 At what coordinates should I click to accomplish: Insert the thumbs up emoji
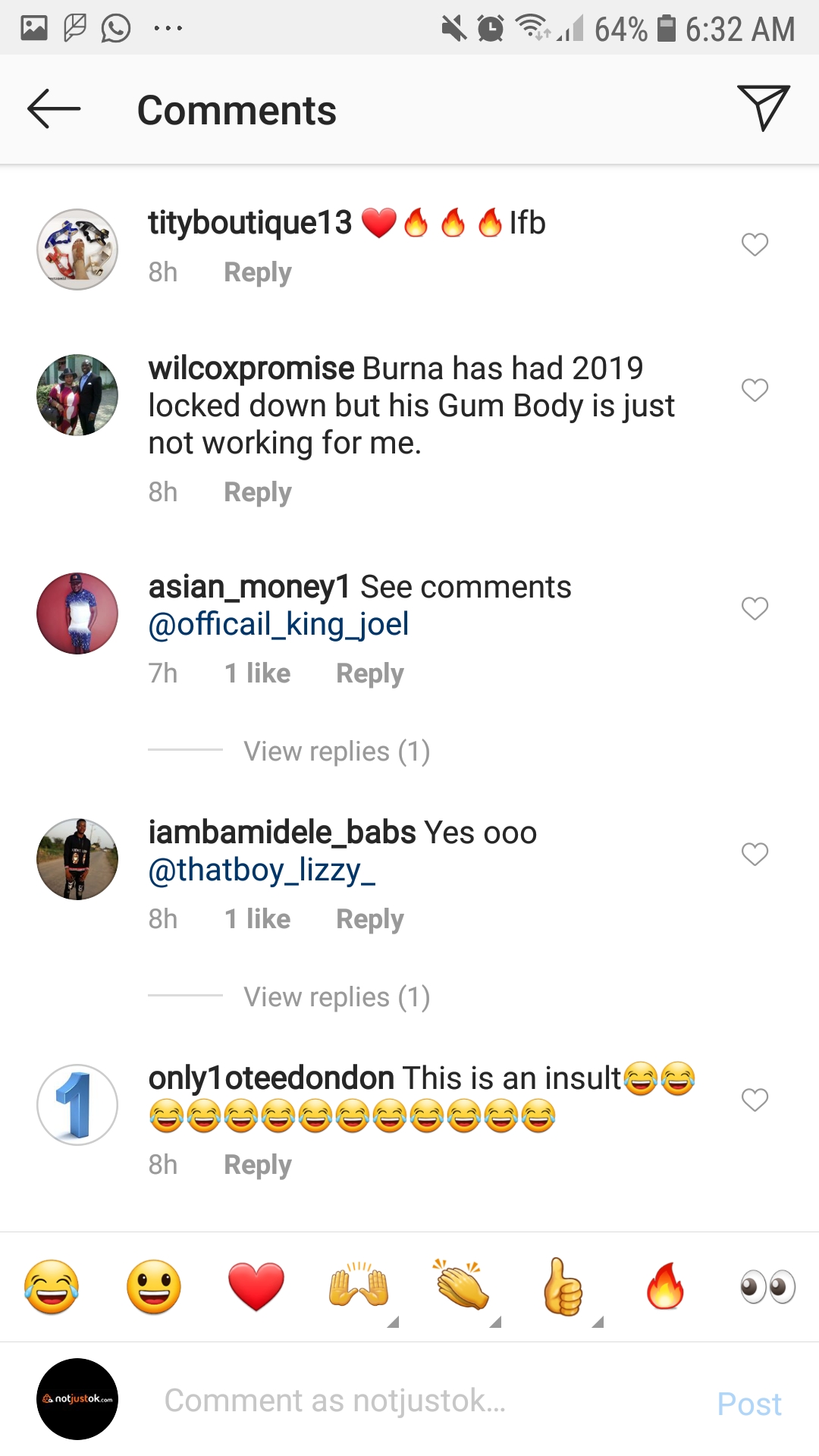point(563,1287)
